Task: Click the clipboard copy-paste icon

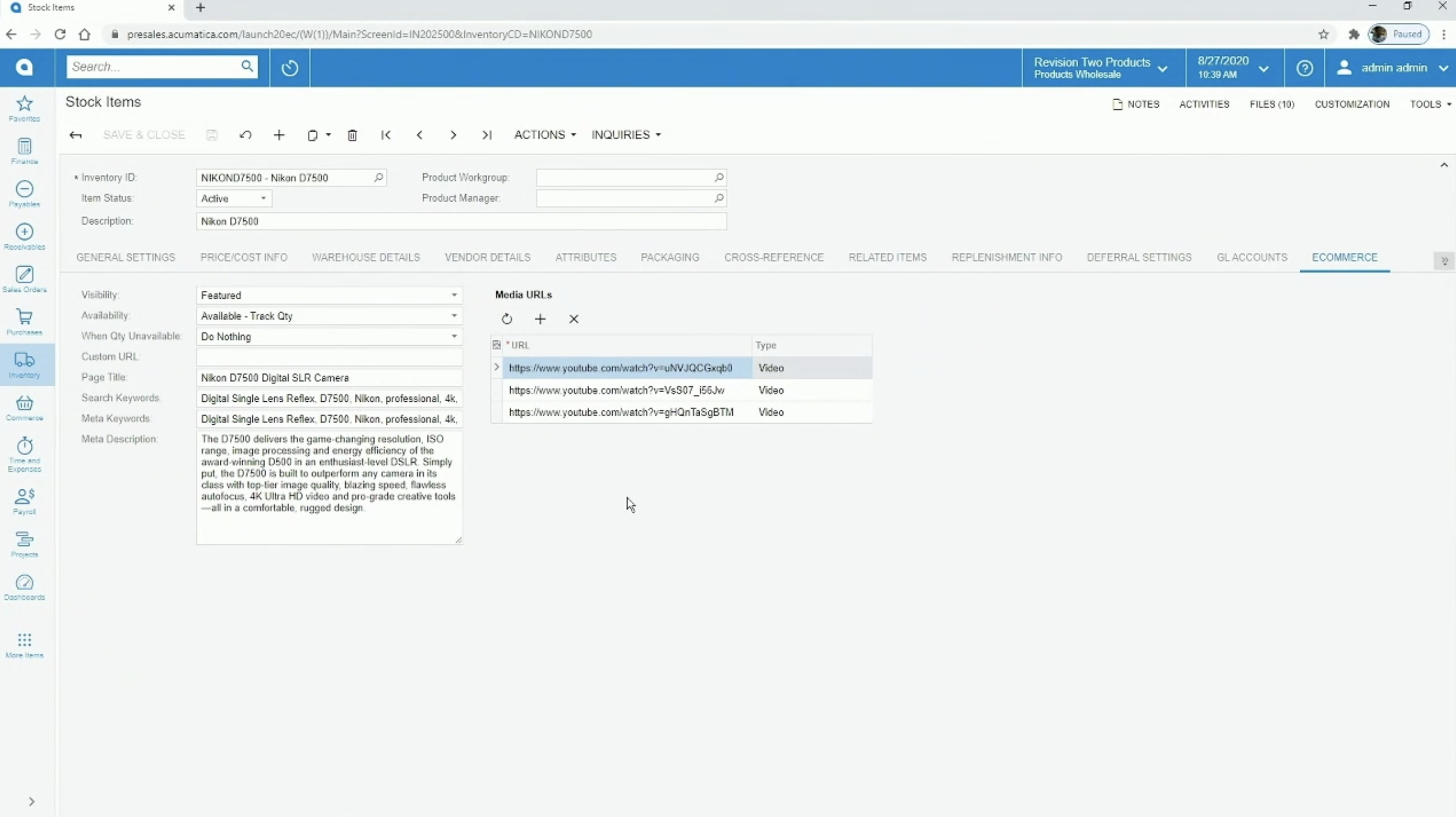Action: coord(313,135)
